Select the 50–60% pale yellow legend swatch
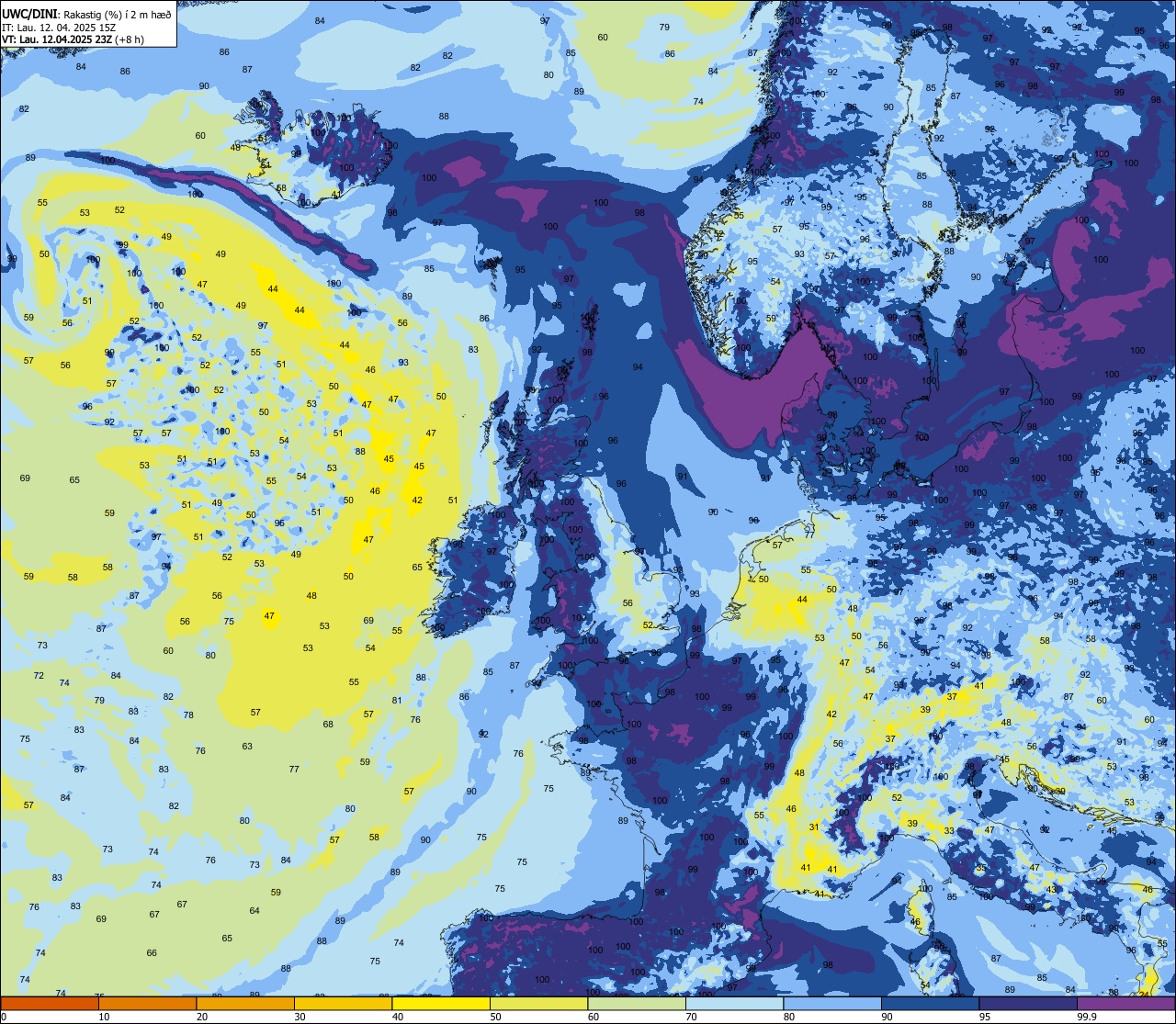1176x1024 pixels. point(538,1004)
